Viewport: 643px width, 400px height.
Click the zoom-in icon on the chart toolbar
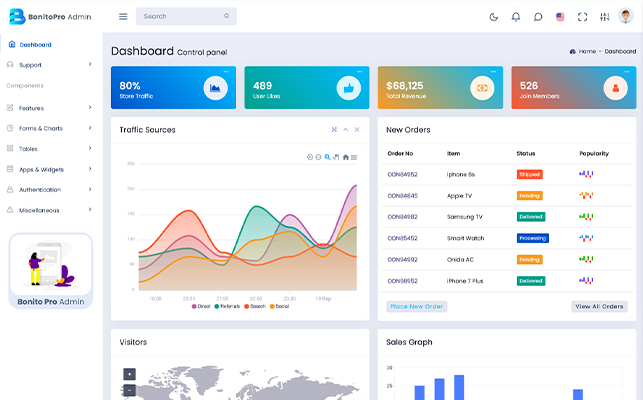310,157
